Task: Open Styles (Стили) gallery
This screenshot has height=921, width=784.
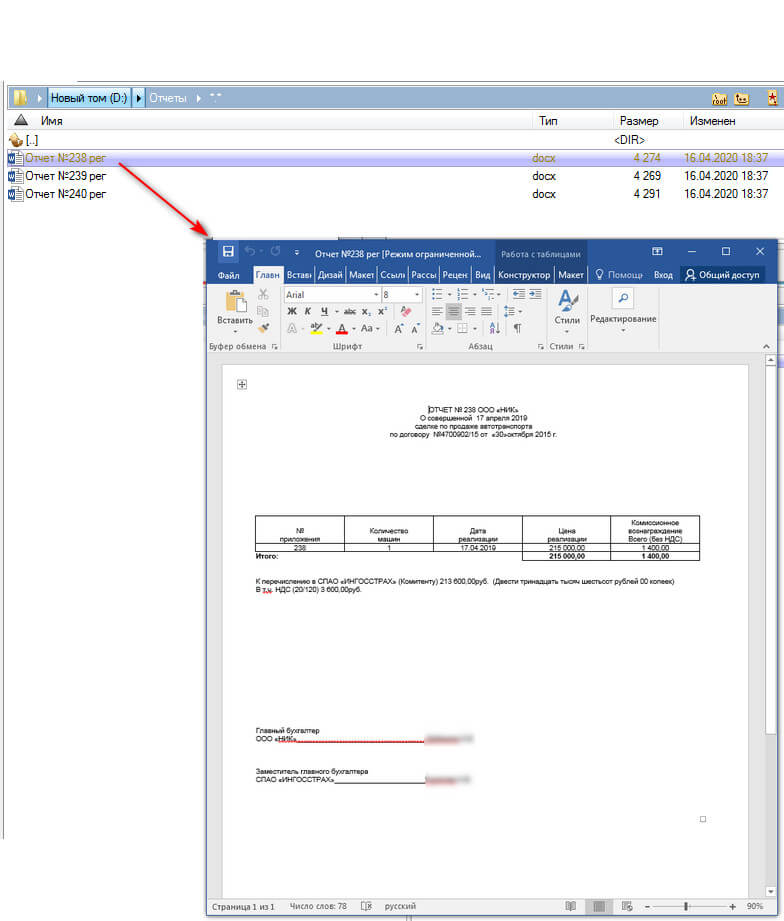Action: coord(567,310)
